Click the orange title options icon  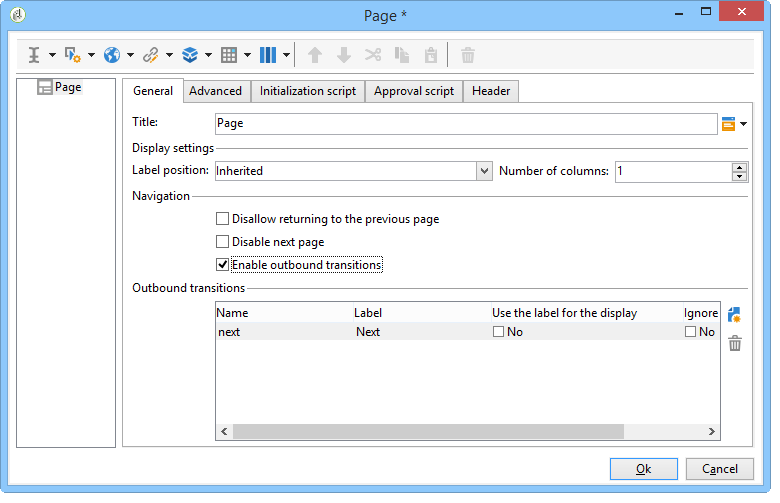(x=728, y=123)
